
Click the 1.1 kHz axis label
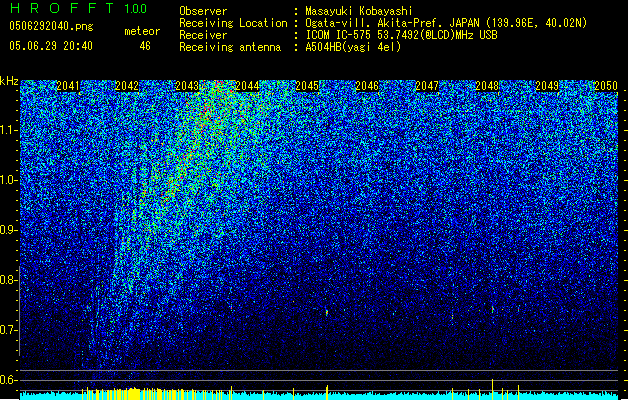(8, 130)
